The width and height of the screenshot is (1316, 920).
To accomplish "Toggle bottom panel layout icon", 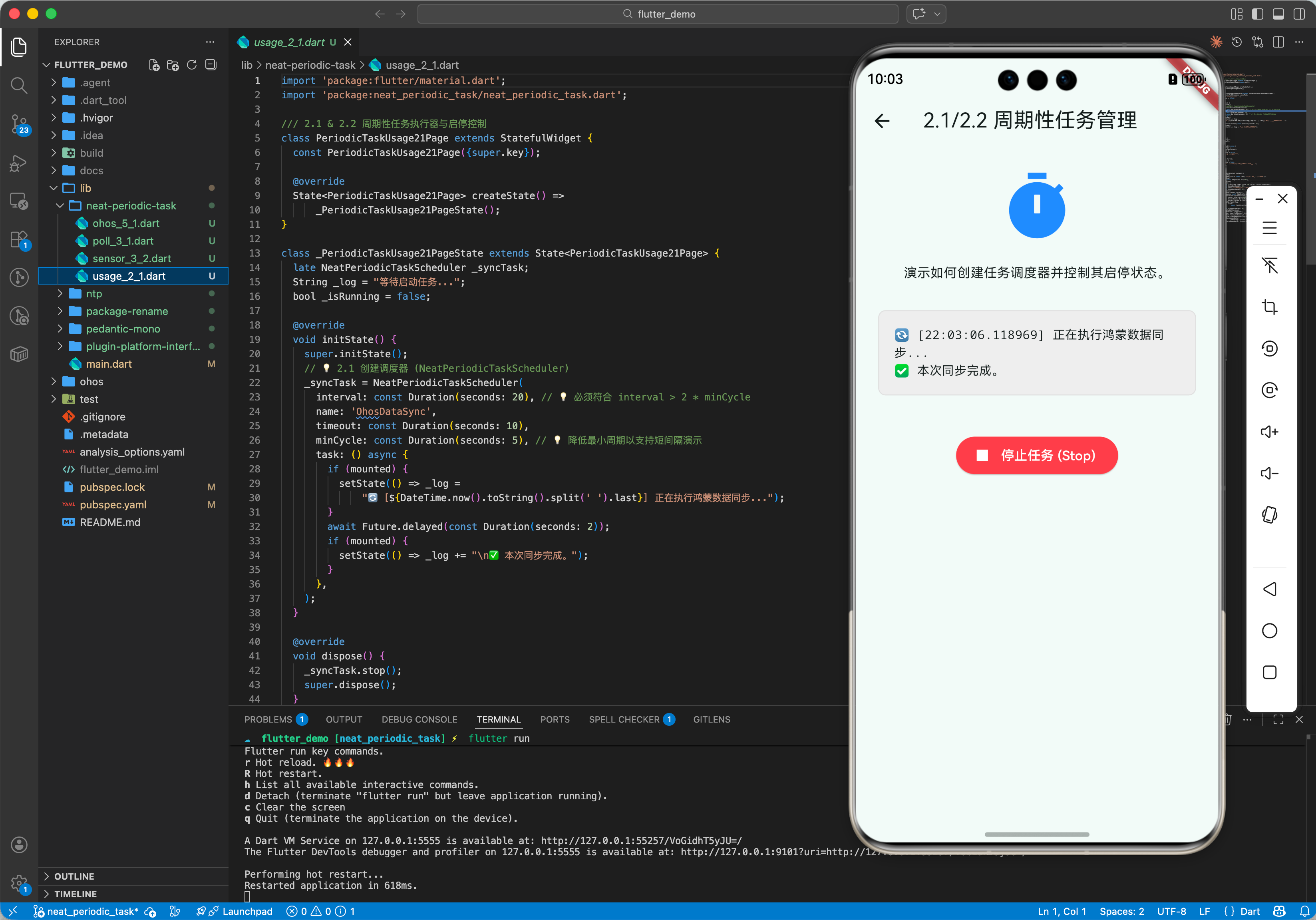I will 1278,14.
